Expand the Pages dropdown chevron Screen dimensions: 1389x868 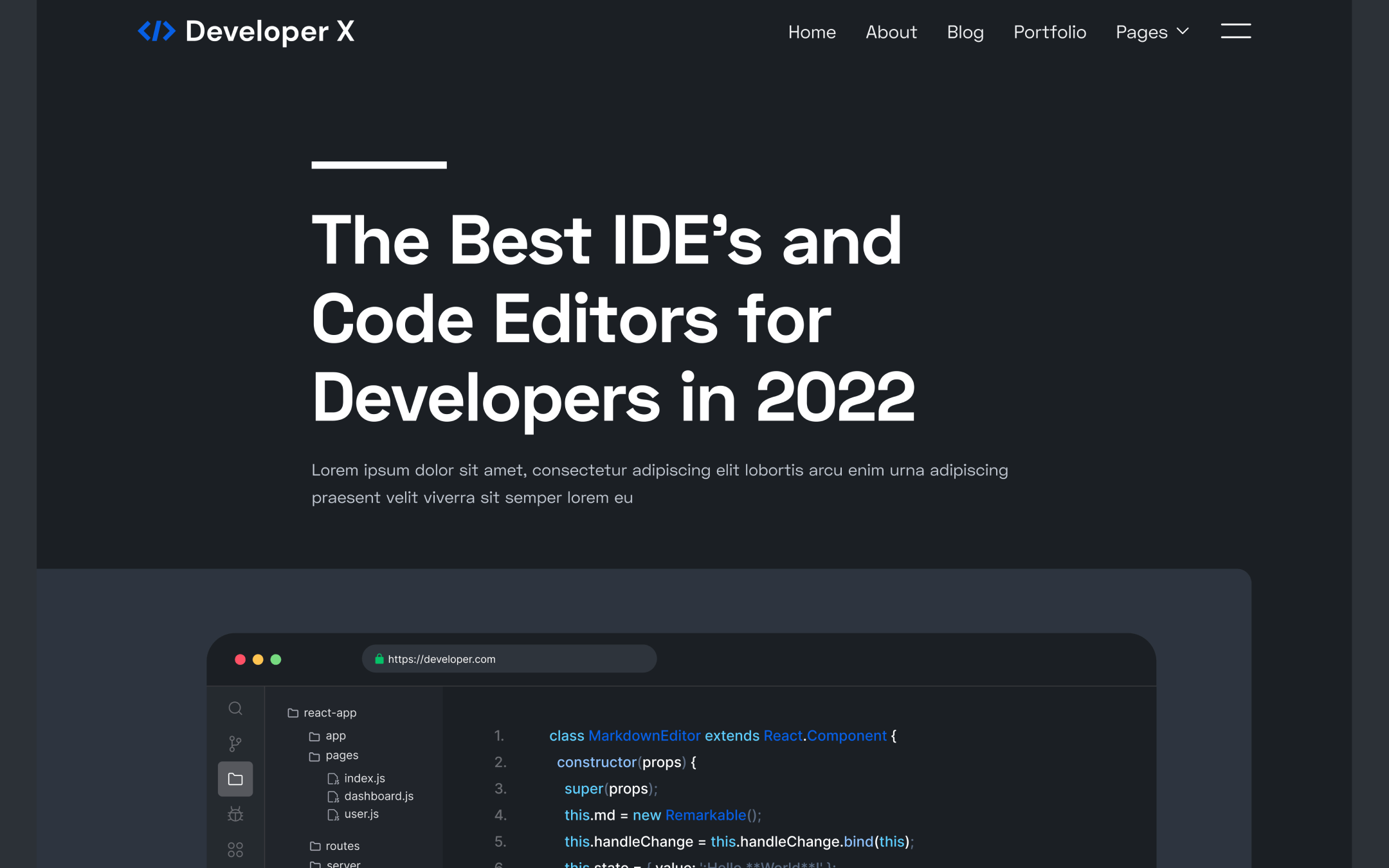pos(1183,31)
